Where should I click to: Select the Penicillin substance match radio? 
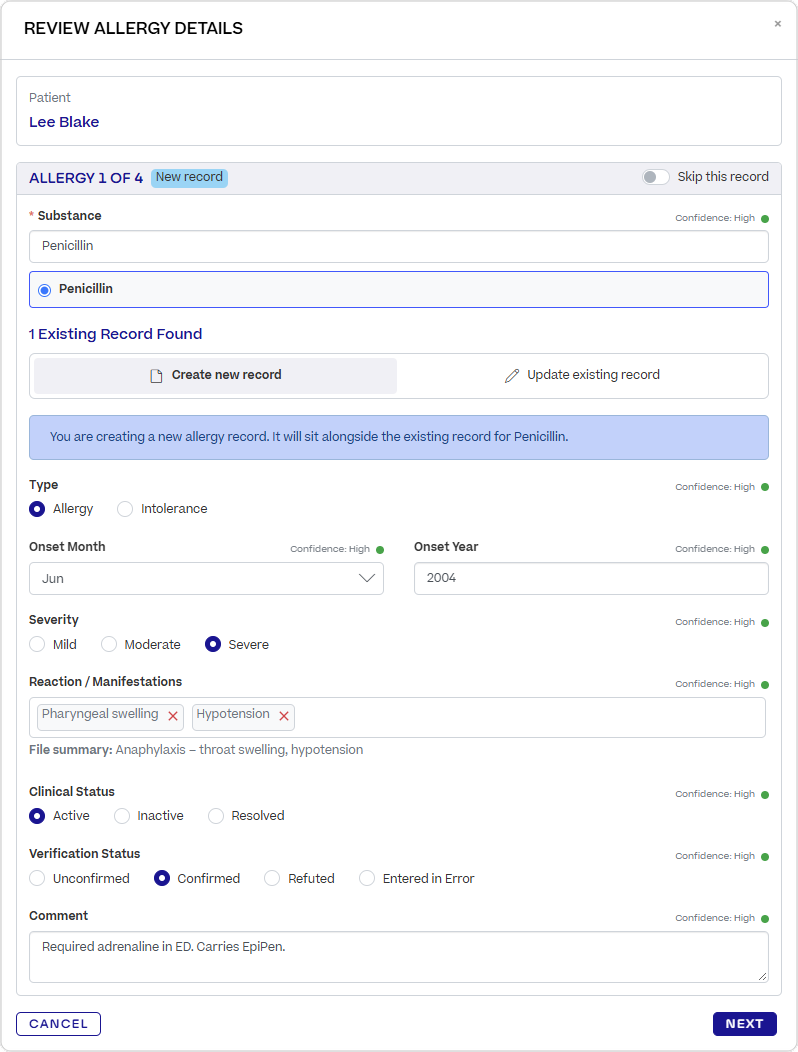point(44,290)
